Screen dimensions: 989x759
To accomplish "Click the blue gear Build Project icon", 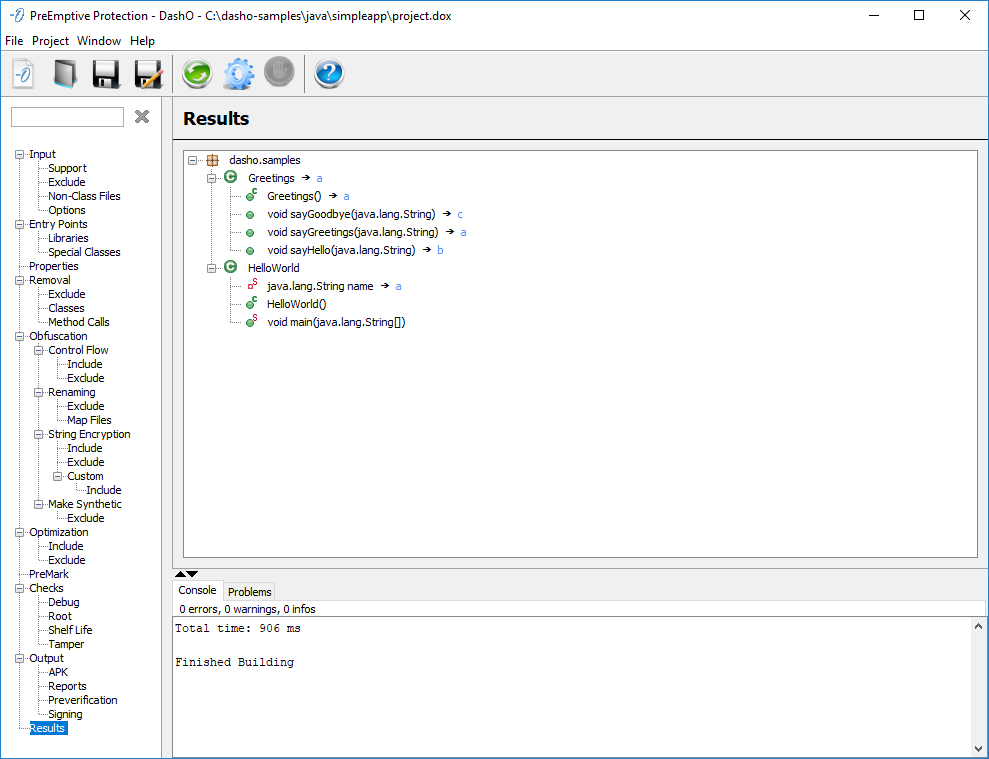I will pyautogui.click(x=238, y=74).
